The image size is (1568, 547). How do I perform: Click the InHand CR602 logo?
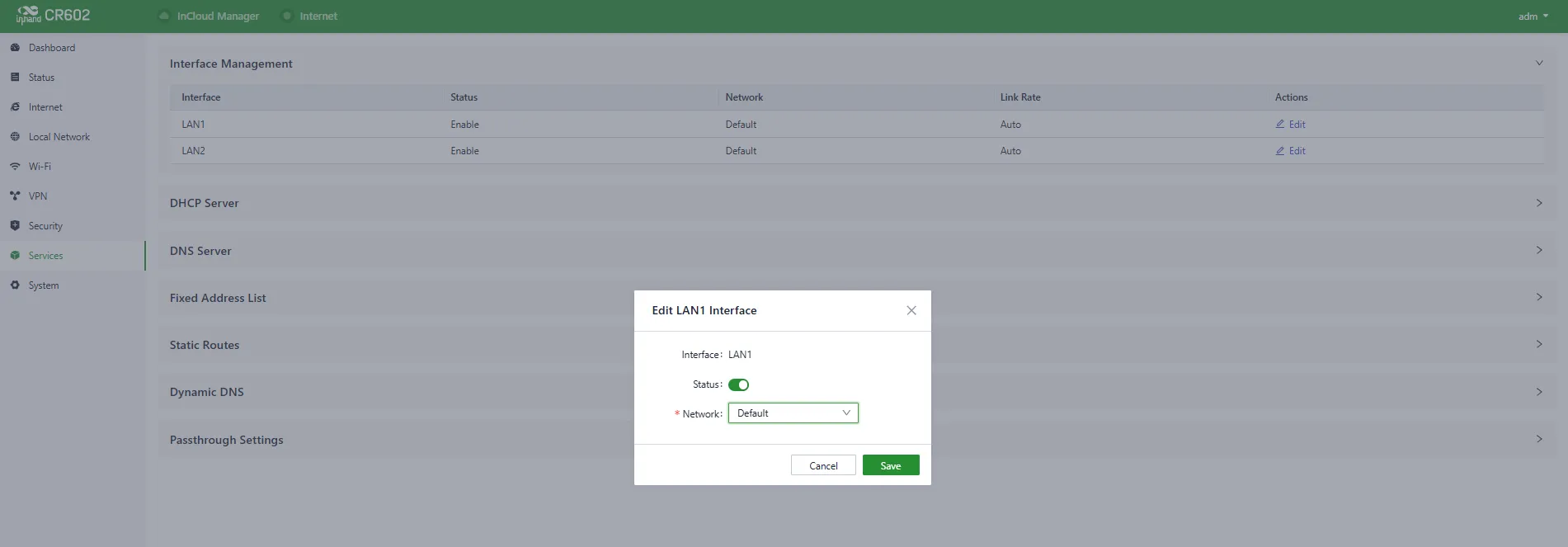[53, 16]
